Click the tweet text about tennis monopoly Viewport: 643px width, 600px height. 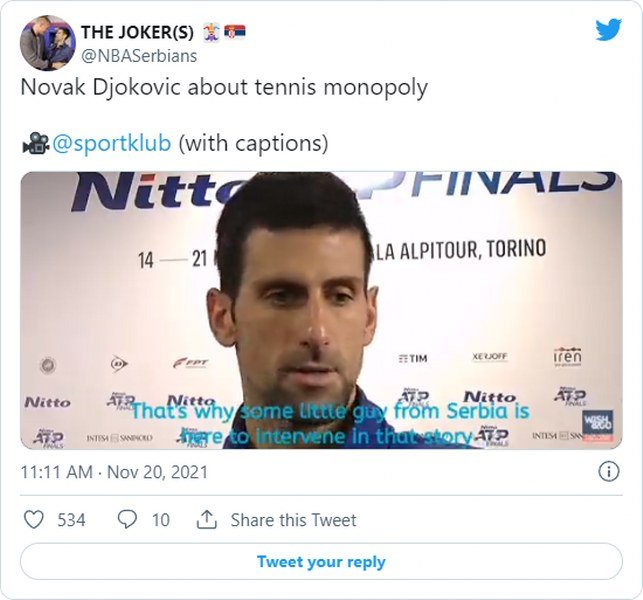(x=224, y=87)
